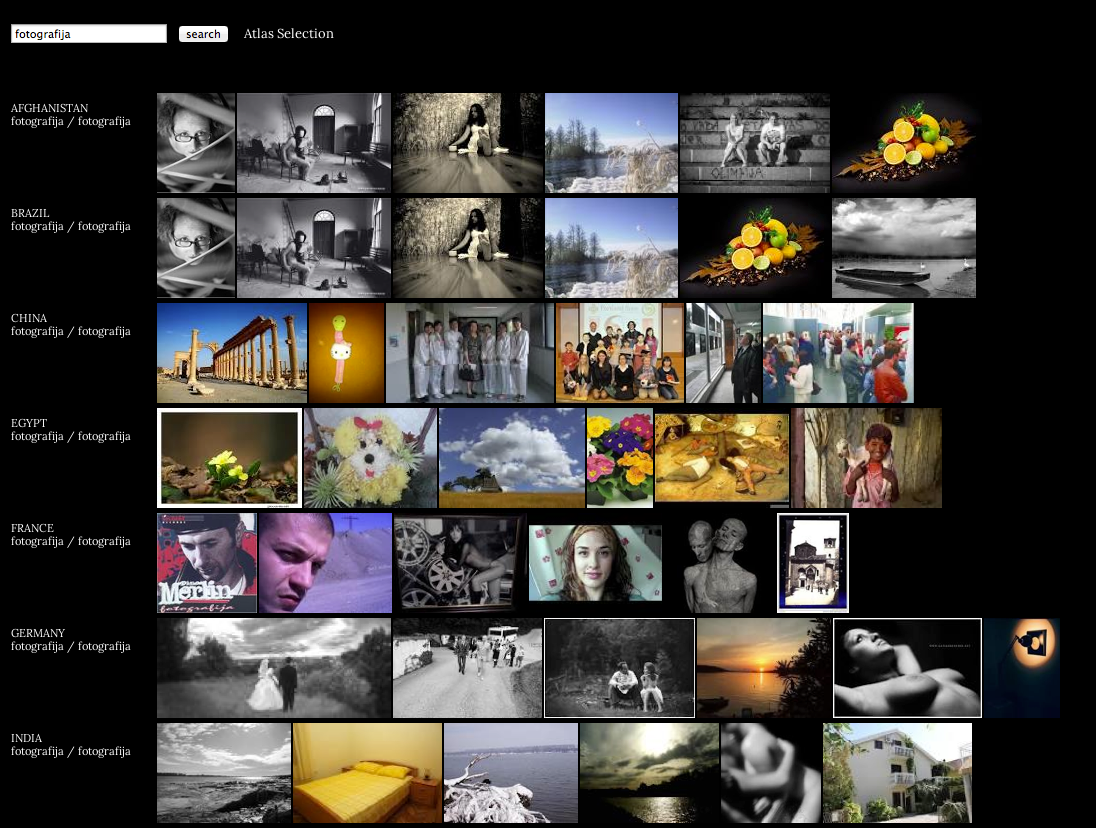This screenshot has width=1096, height=828.
Task: Open Brazil woman with glasses portrait
Action: click(196, 248)
